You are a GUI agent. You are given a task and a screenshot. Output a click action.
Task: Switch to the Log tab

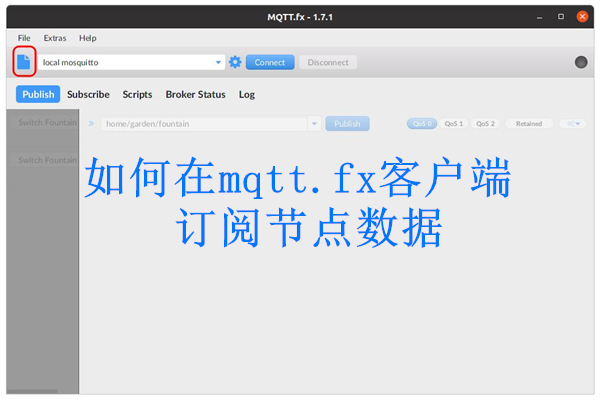[x=247, y=94]
